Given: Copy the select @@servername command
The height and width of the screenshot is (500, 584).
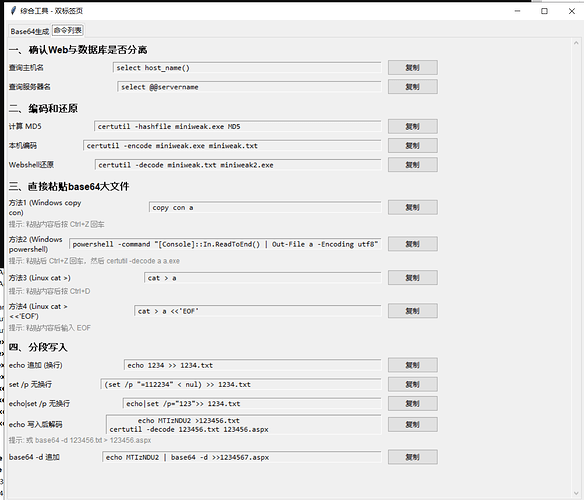Looking at the screenshot, I should [412, 86].
